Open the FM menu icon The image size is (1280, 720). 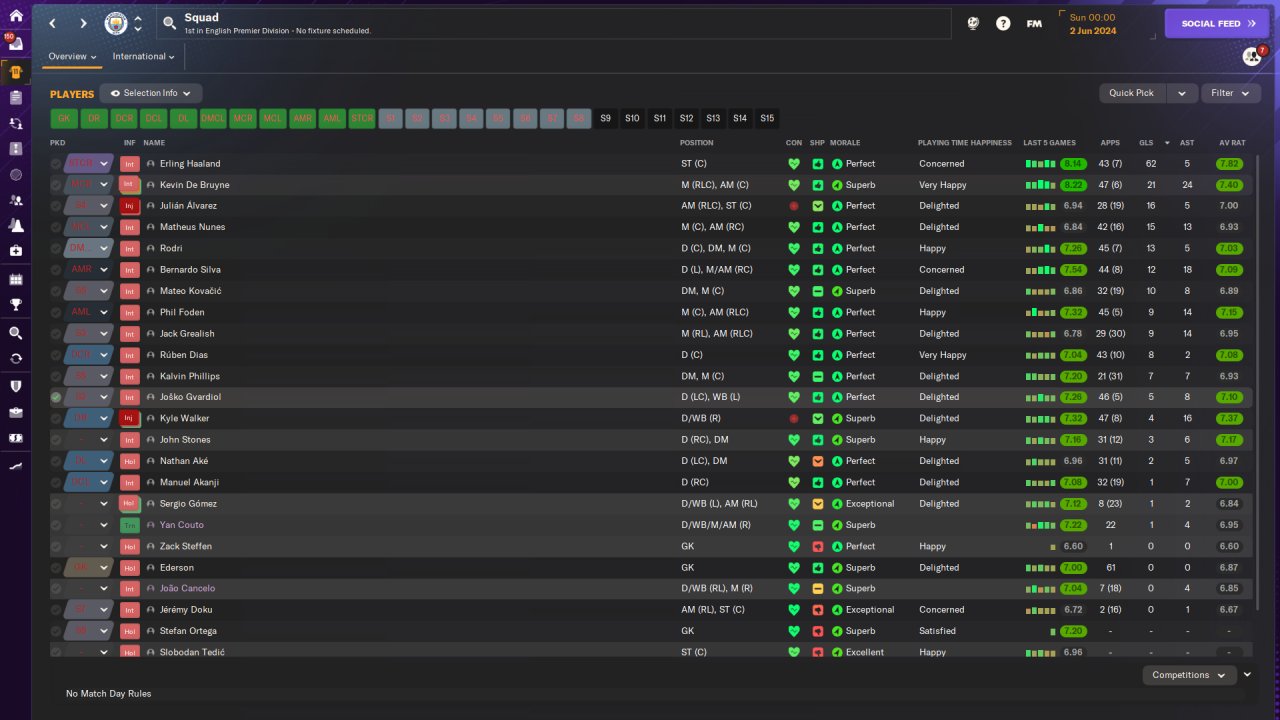pyautogui.click(x=1034, y=23)
